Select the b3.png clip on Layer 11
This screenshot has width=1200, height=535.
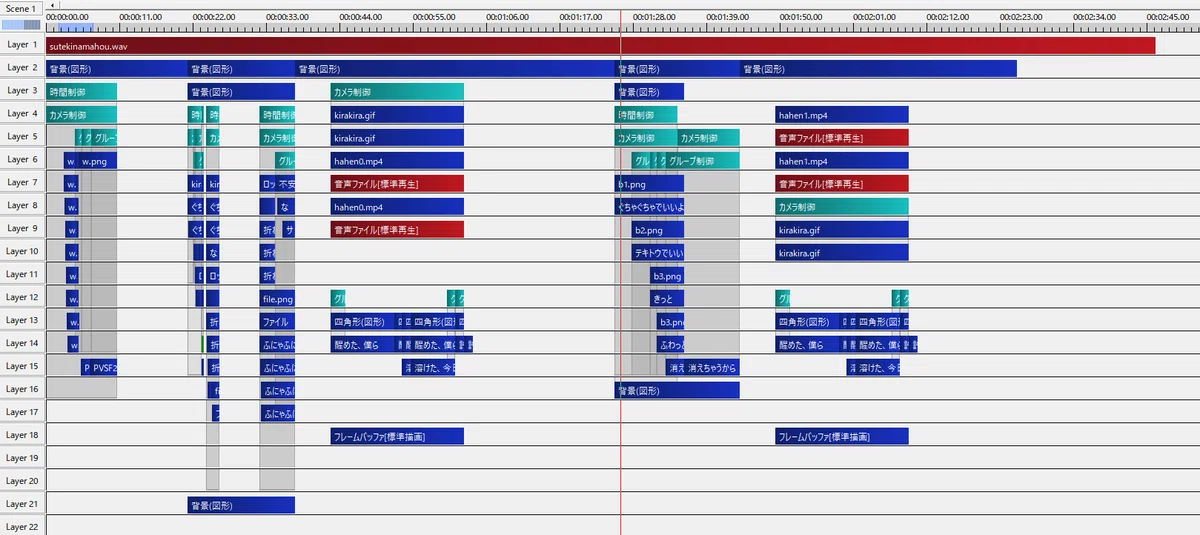(667, 276)
